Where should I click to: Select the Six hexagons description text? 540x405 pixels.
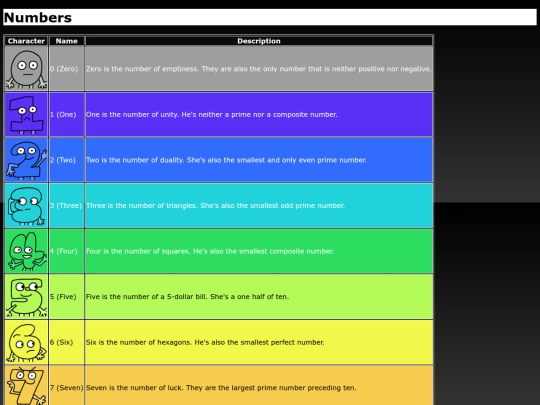[205, 342]
